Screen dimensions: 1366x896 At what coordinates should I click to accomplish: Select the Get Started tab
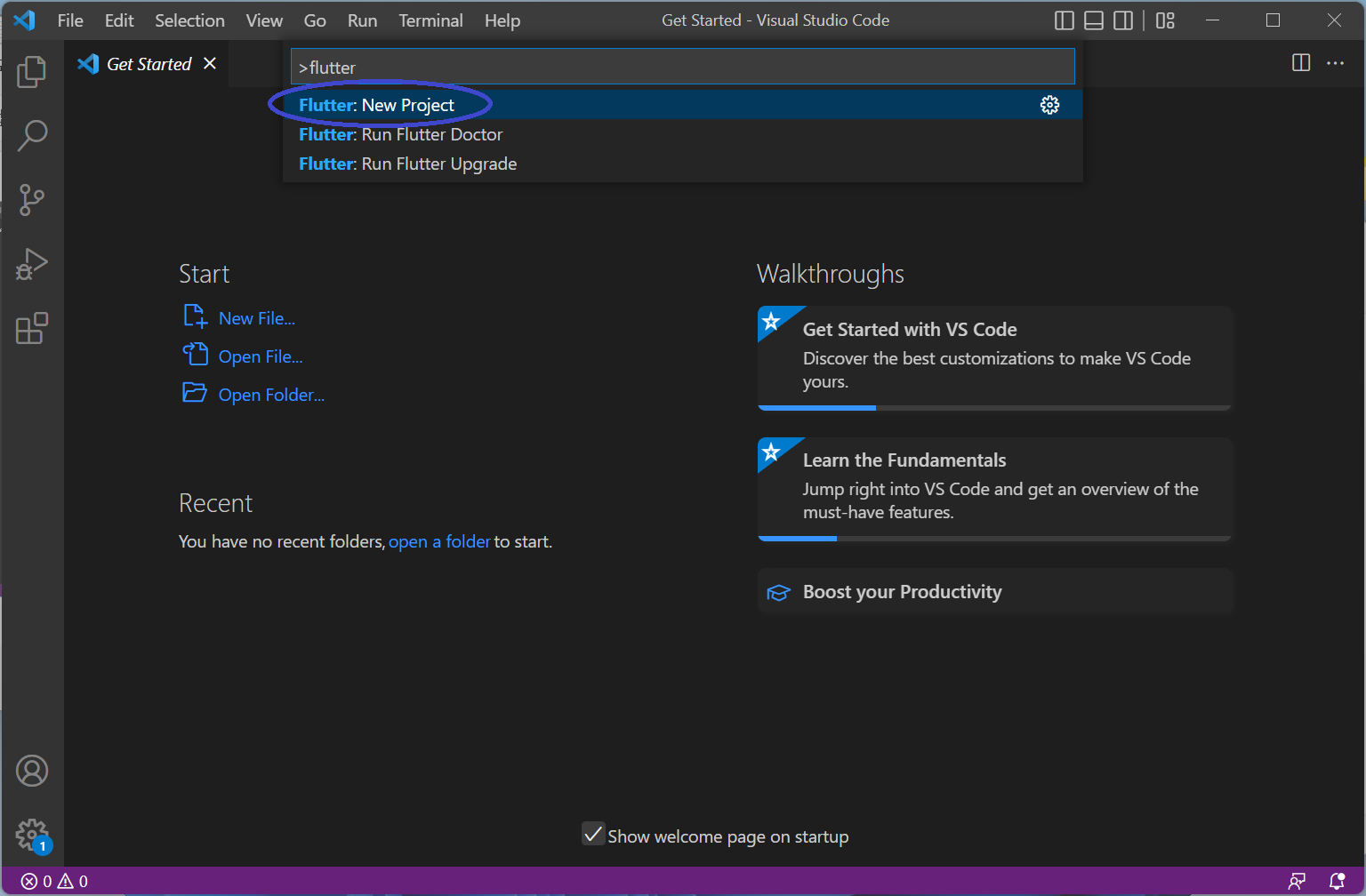(x=148, y=64)
